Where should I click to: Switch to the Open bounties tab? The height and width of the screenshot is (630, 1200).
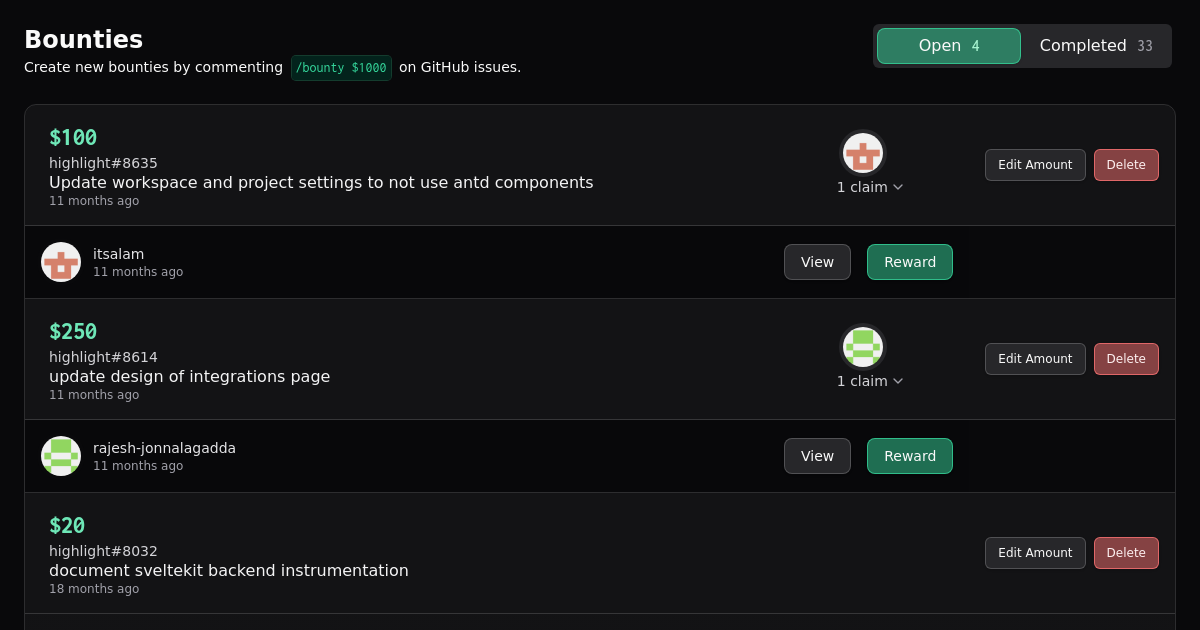pos(948,46)
